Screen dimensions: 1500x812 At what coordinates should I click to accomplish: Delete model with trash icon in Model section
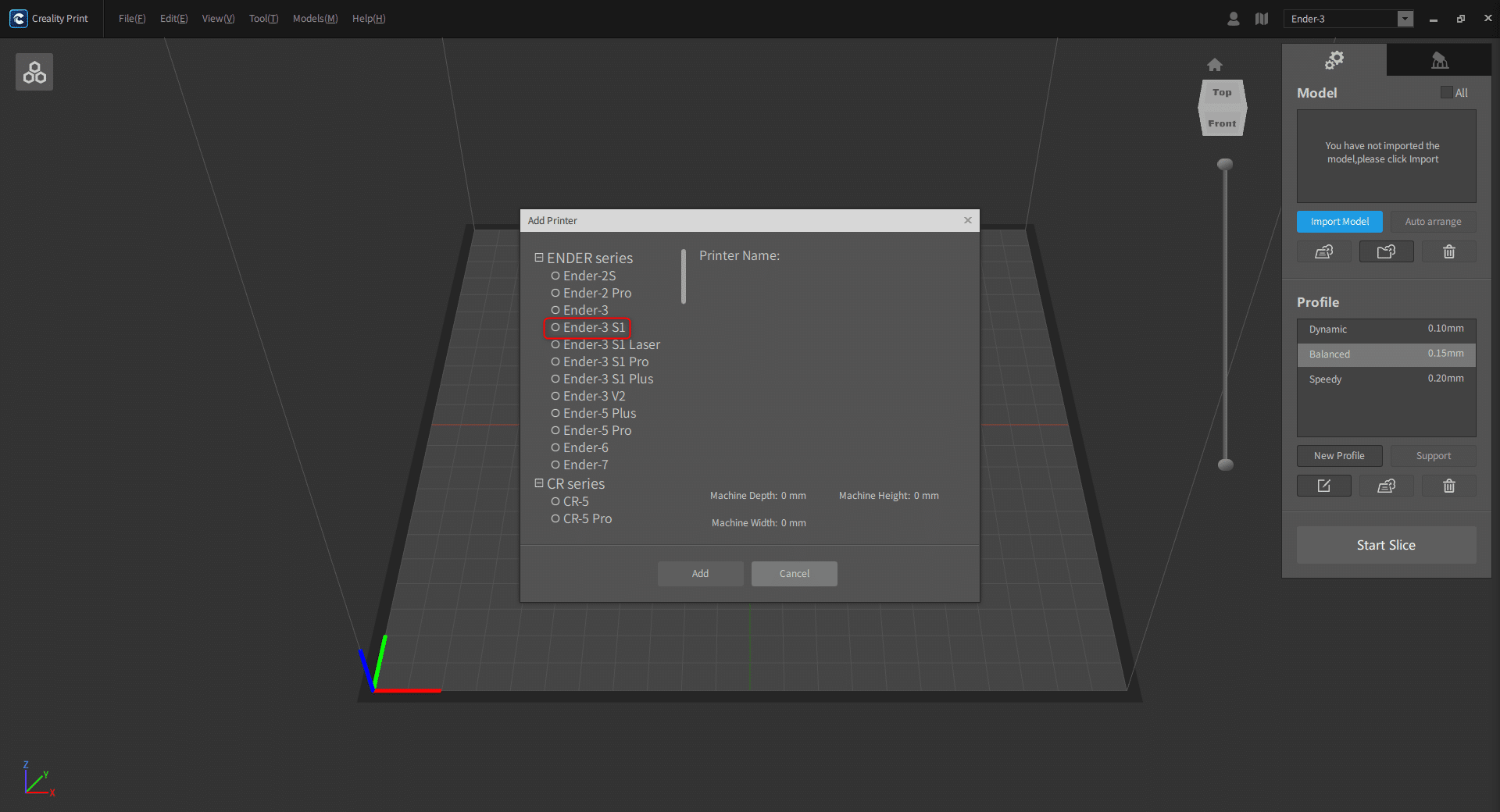click(x=1449, y=251)
